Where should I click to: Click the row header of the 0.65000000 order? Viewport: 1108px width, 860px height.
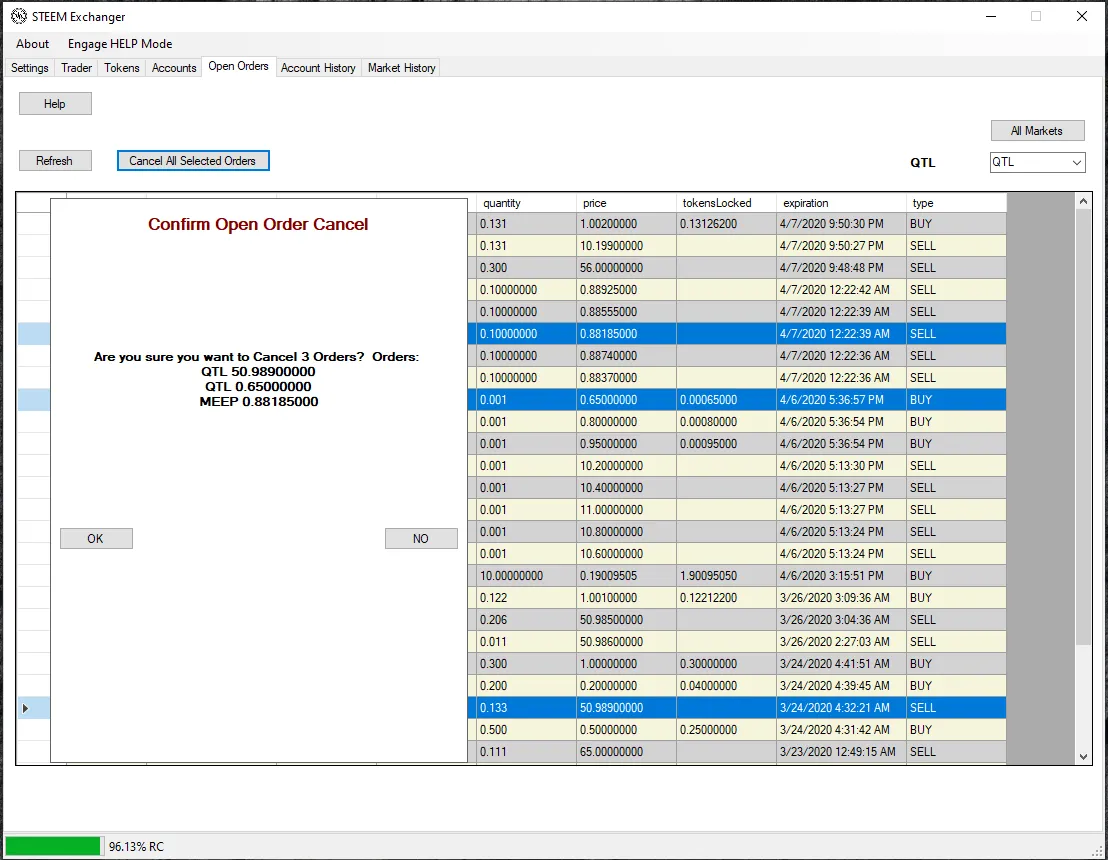pyautogui.click(x=34, y=400)
